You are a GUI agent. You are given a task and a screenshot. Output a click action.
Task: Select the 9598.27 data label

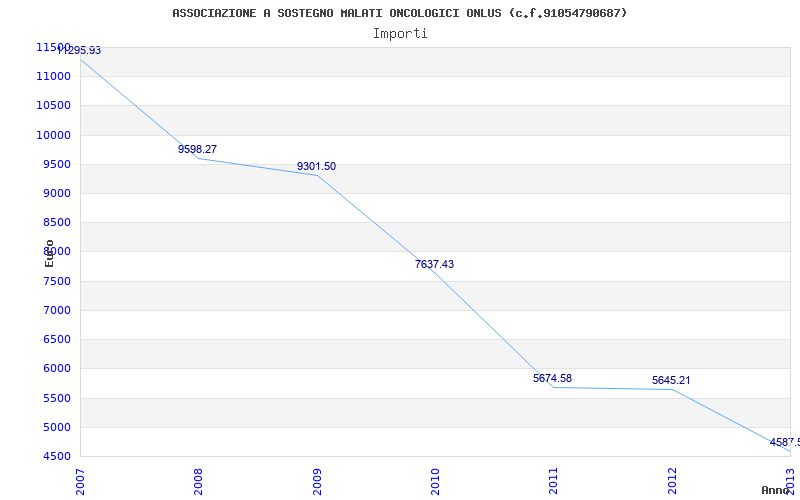pos(197,149)
